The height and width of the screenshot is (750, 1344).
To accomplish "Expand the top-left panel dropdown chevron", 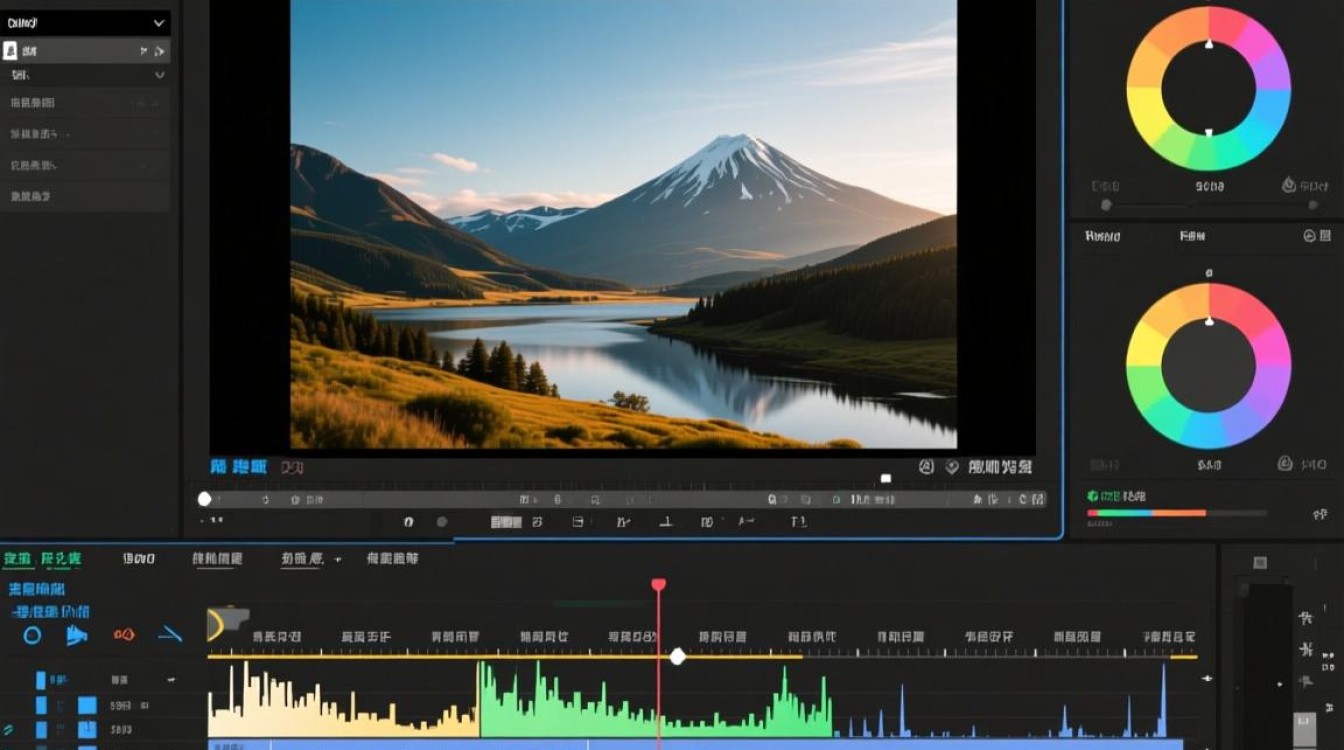I will click(x=159, y=22).
